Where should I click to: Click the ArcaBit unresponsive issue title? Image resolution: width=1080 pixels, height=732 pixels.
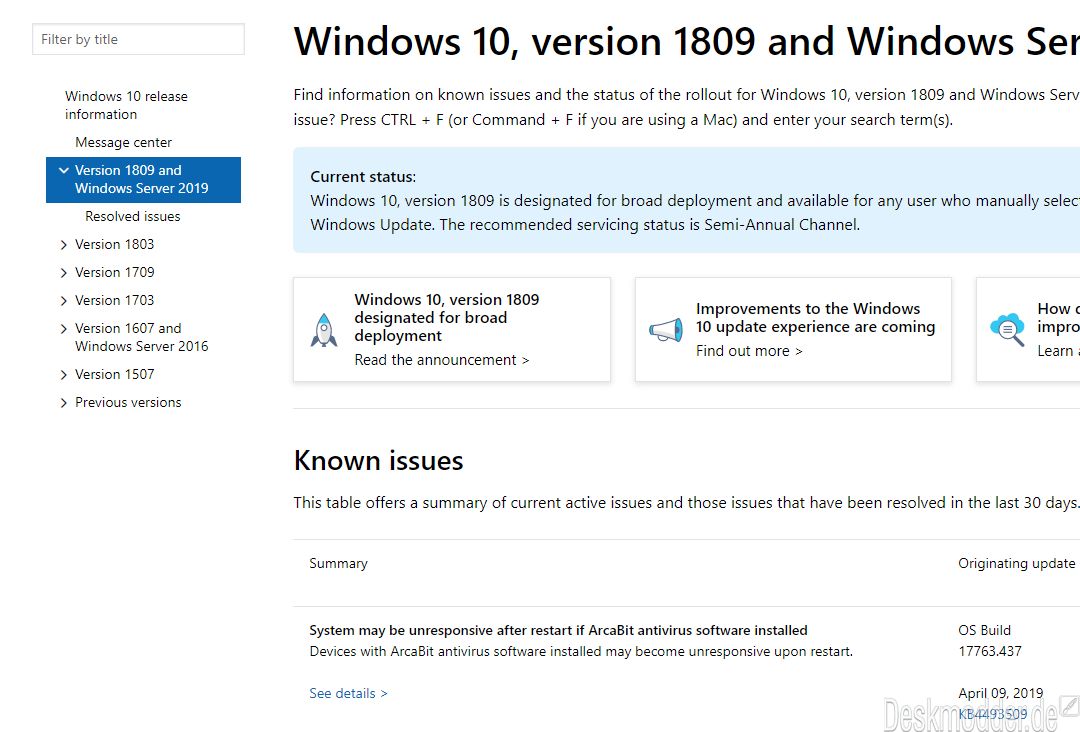point(559,630)
